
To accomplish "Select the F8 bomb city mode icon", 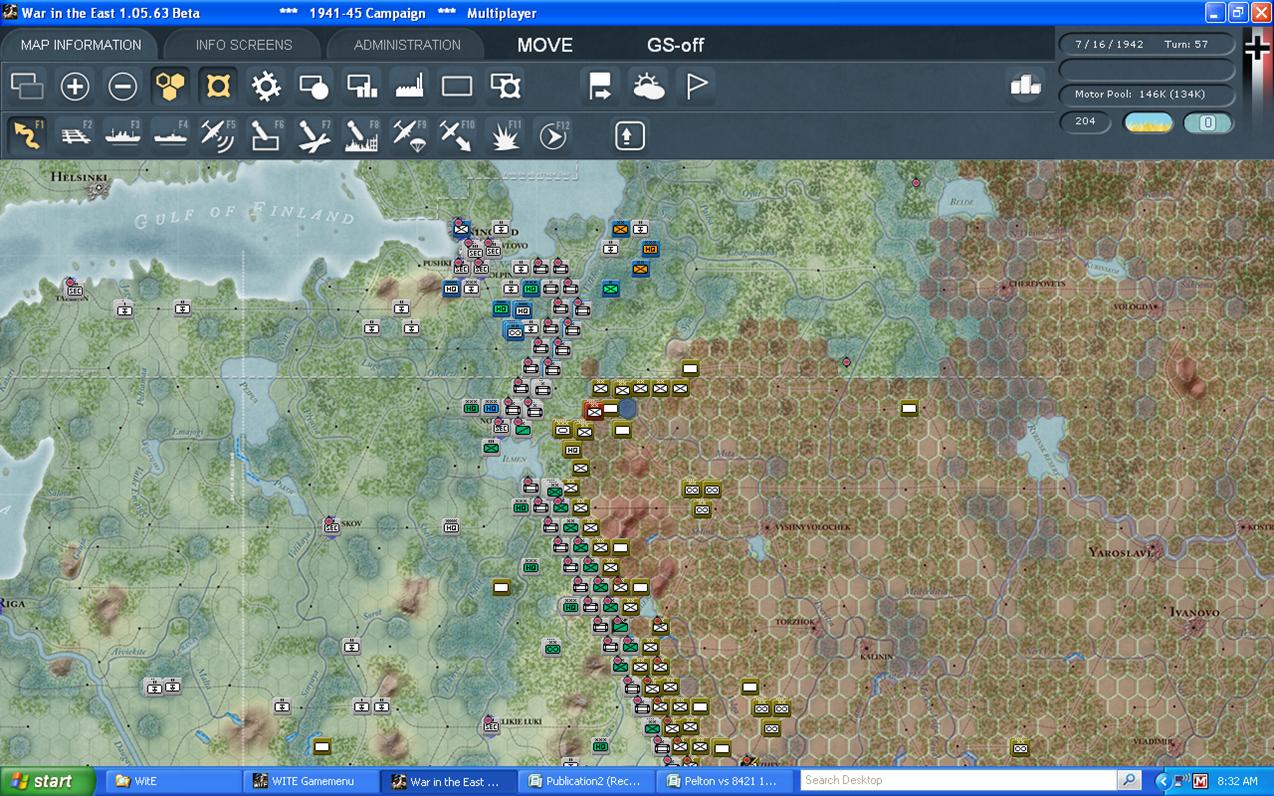I will pyautogui.click(x=362, y=135).
